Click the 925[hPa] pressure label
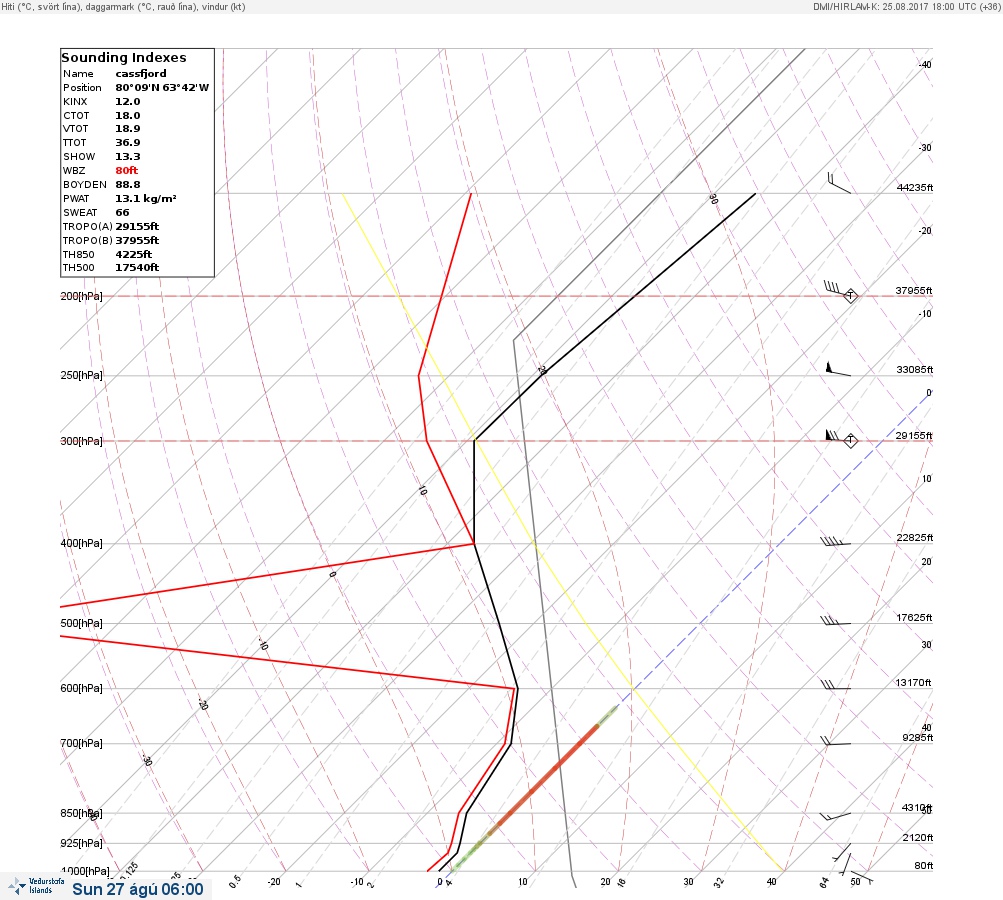Screen dimensions: 1003x900 point(81,843)
